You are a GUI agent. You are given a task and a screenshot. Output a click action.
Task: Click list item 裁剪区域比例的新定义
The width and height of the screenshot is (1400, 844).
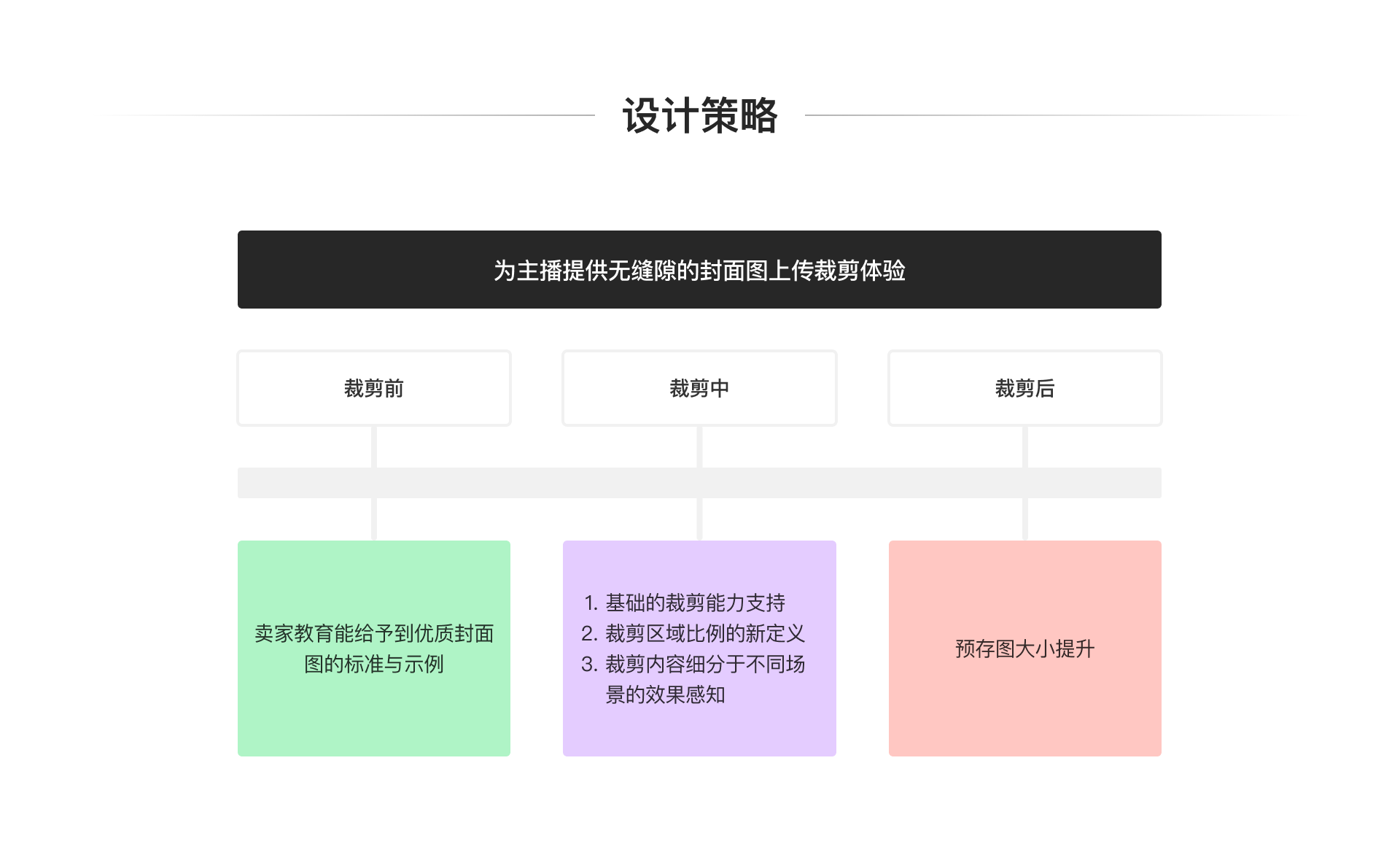(x=704, y=633)
